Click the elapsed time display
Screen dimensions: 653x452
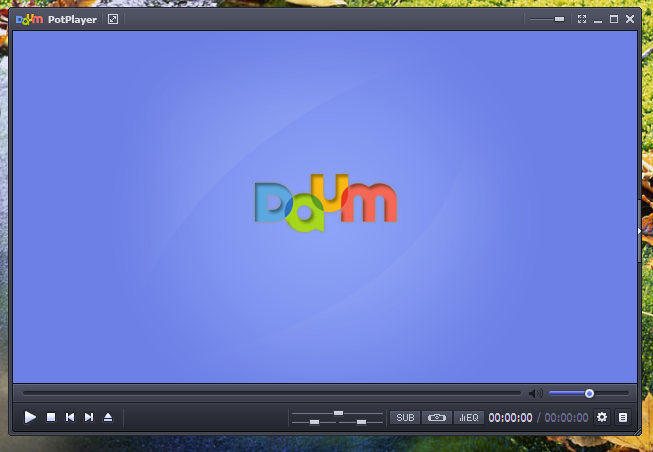pyautogui.click(x=510, y=417)
